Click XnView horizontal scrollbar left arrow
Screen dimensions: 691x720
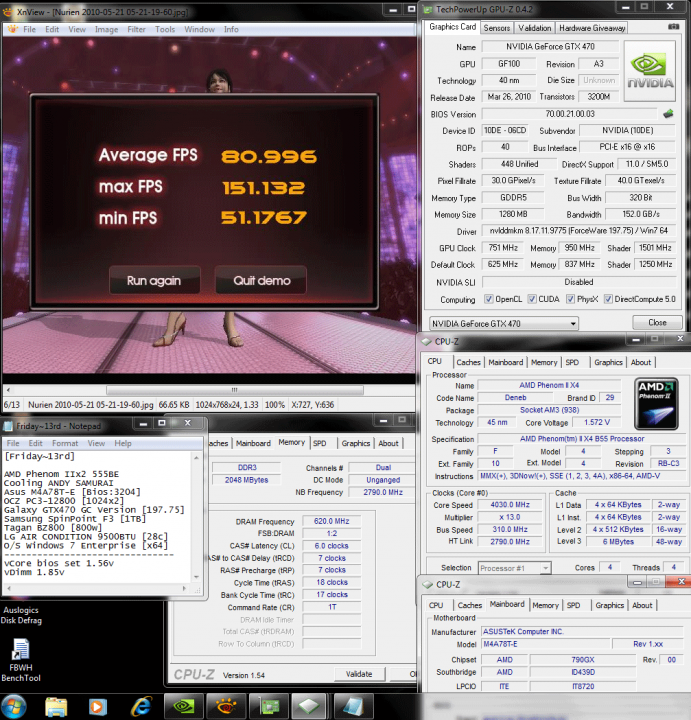point(8,390)
